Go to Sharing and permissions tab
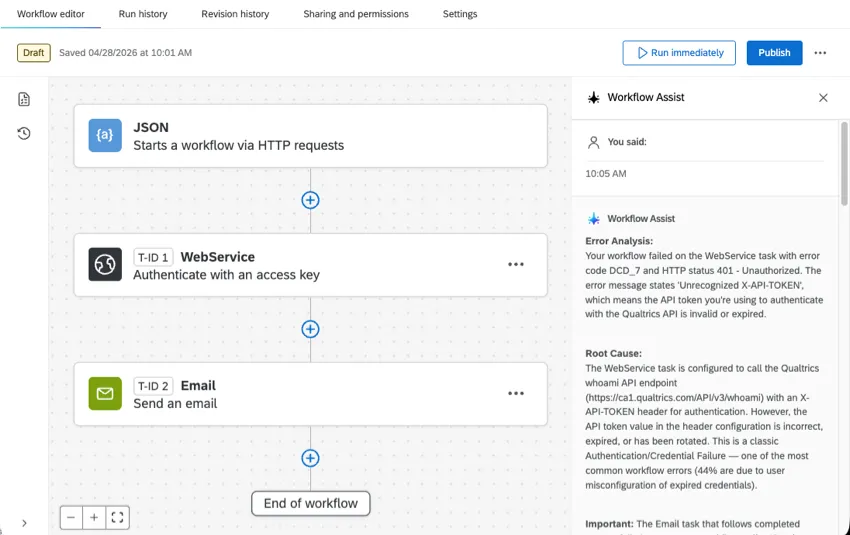 [356, 14]
